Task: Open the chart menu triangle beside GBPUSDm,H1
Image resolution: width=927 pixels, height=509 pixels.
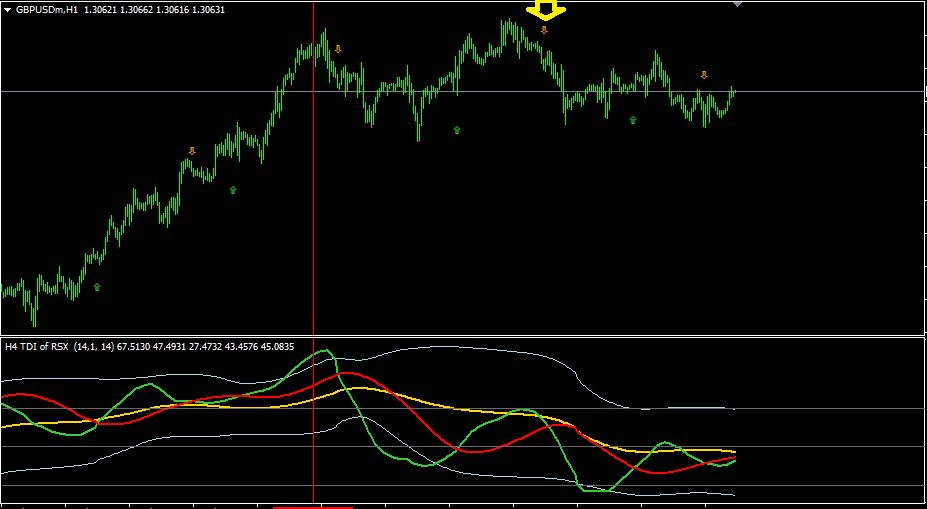Action: pos(8,10)
